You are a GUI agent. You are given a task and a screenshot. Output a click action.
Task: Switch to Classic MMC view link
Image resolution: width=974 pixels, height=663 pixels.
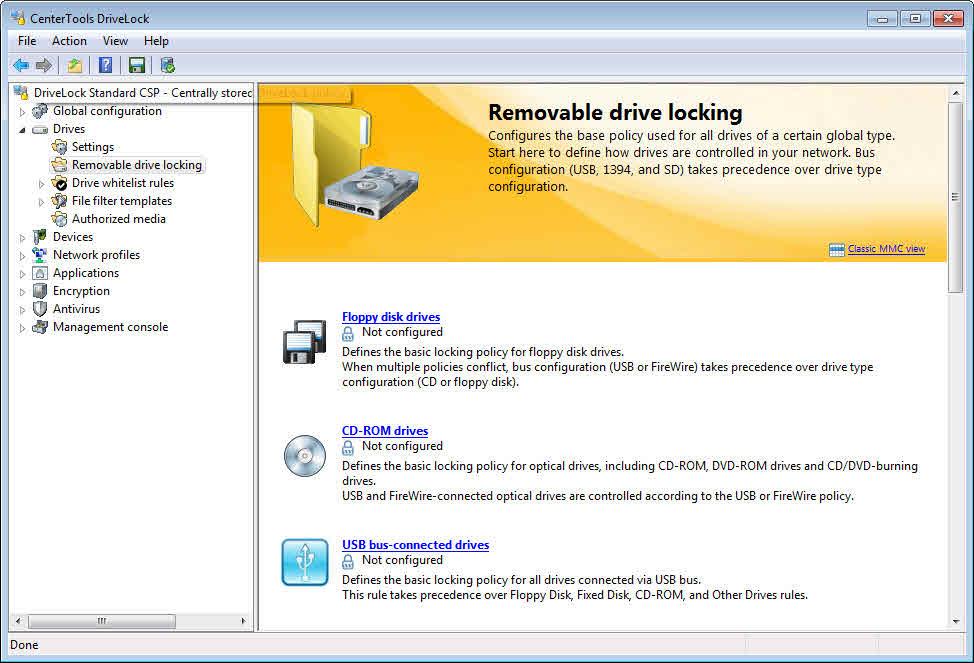[886, 249]
